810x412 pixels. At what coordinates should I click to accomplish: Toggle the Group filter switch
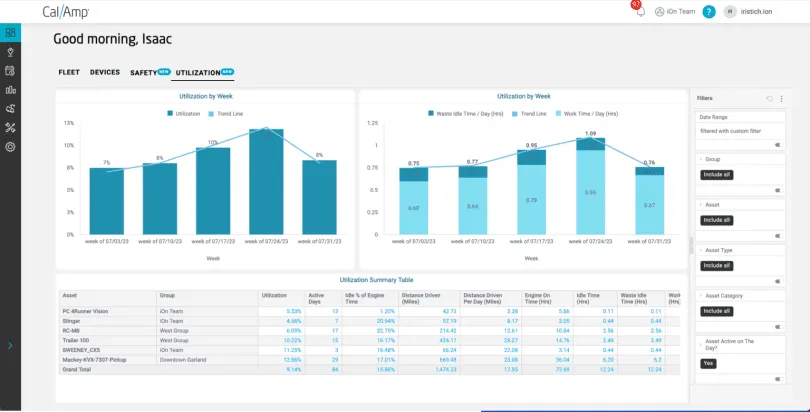pyautogui.click(x=777, y=191)
